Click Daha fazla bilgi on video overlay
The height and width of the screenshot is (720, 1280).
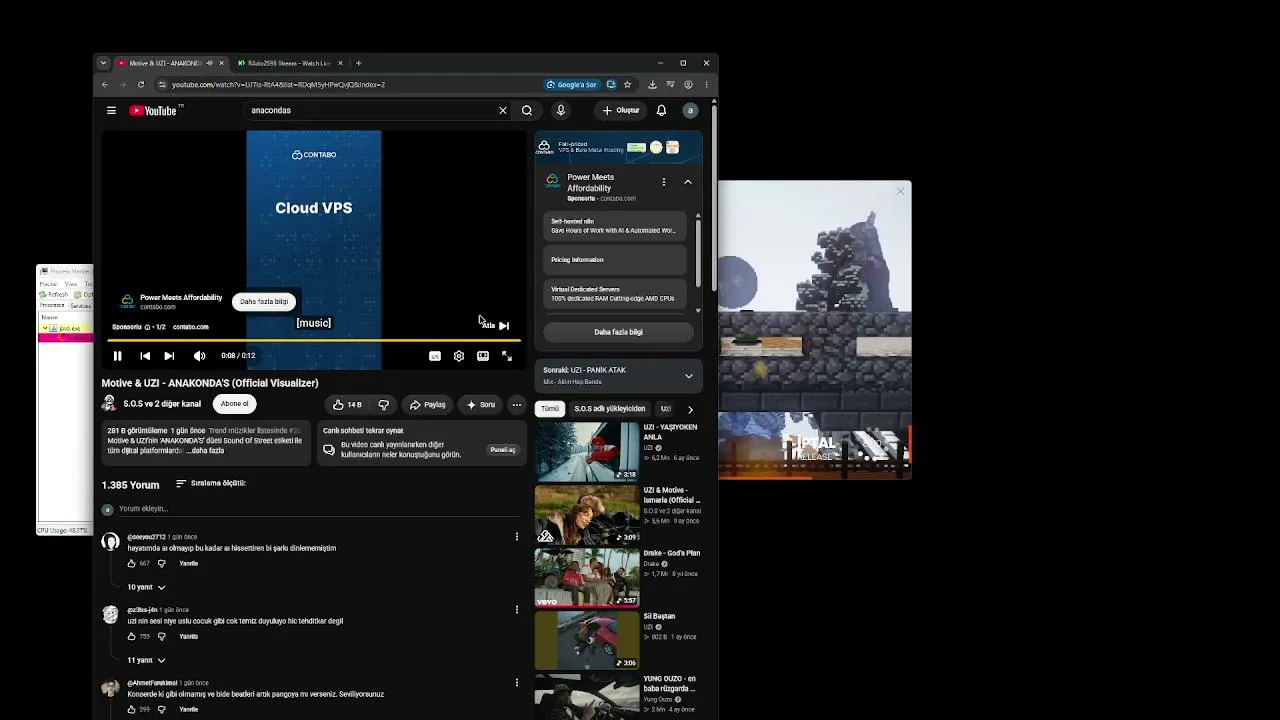[264, 302]
